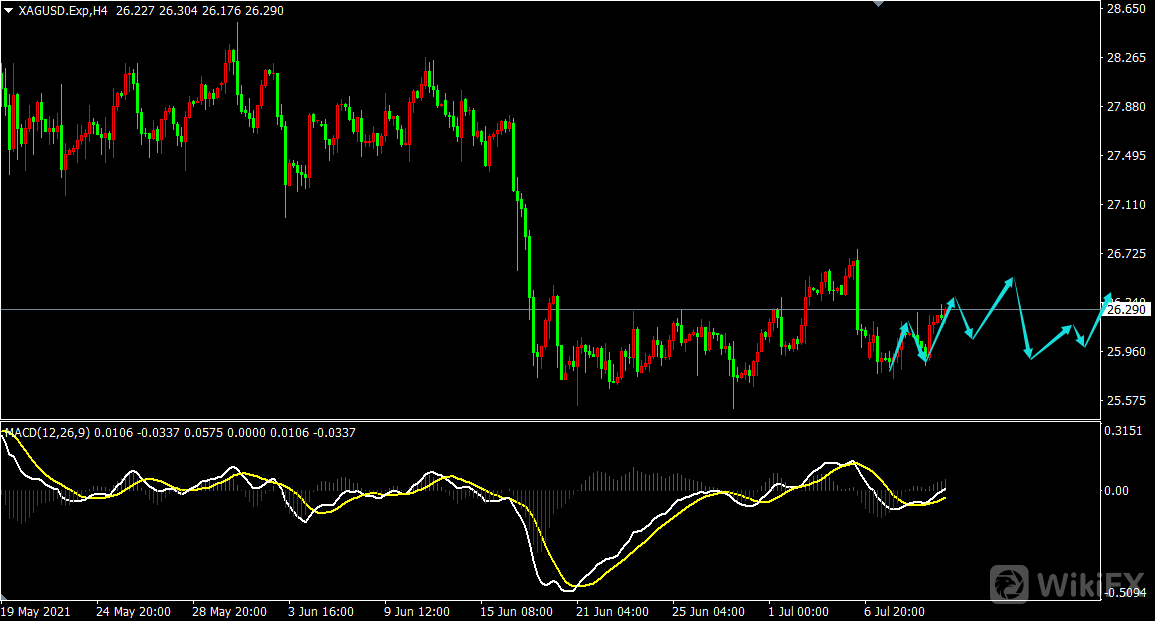
Task: Click the 25.575 price axis label
Action: point(1126,401)
